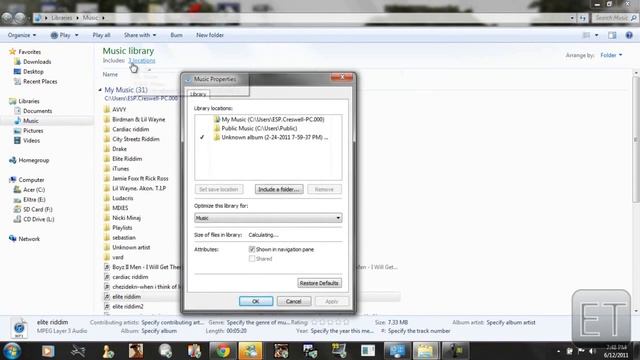Open the Documents library

[x=37, y=111]
